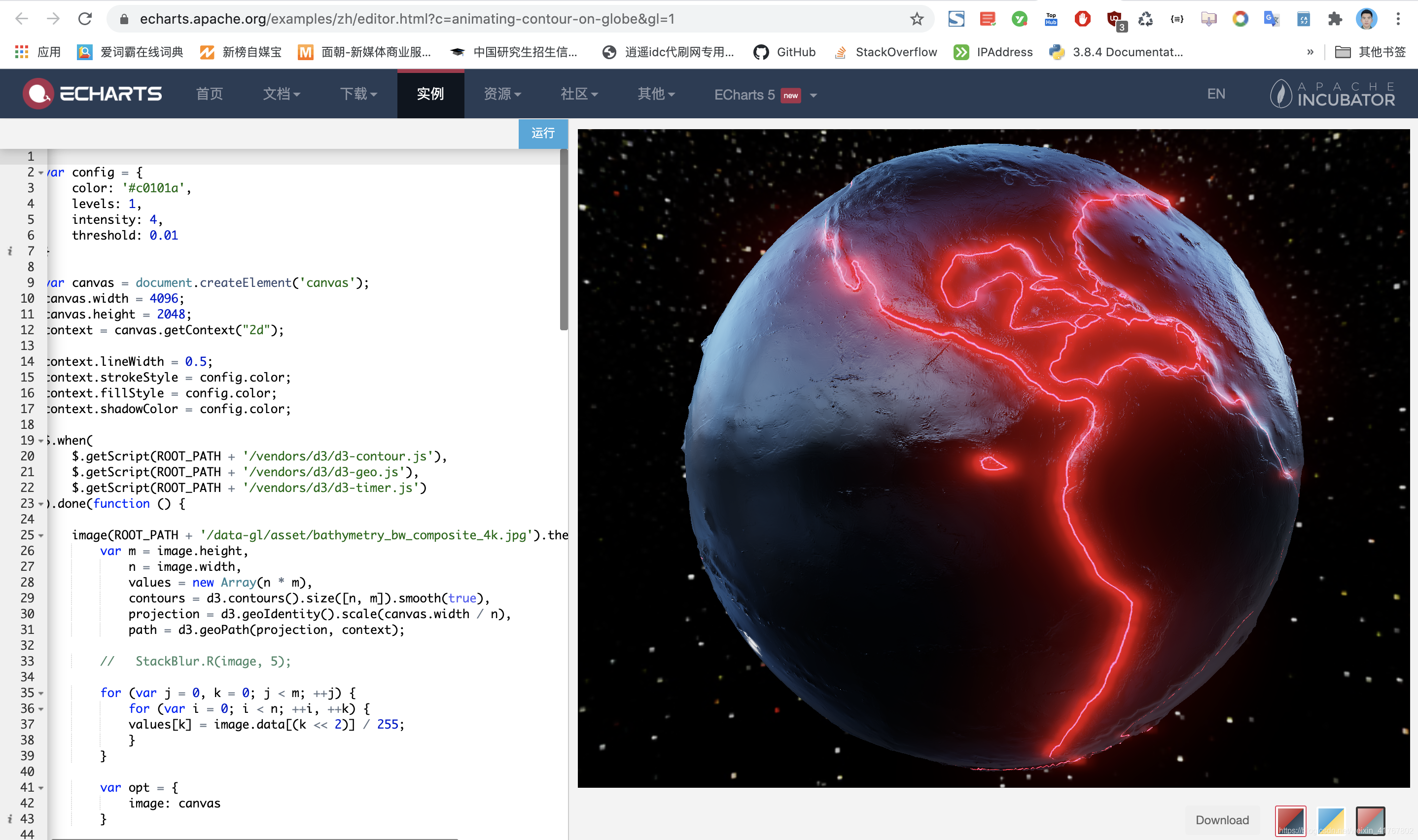The image size is (1418, 840).
Task: Click the bookmark star in address bar
Action: pos(917,19)
